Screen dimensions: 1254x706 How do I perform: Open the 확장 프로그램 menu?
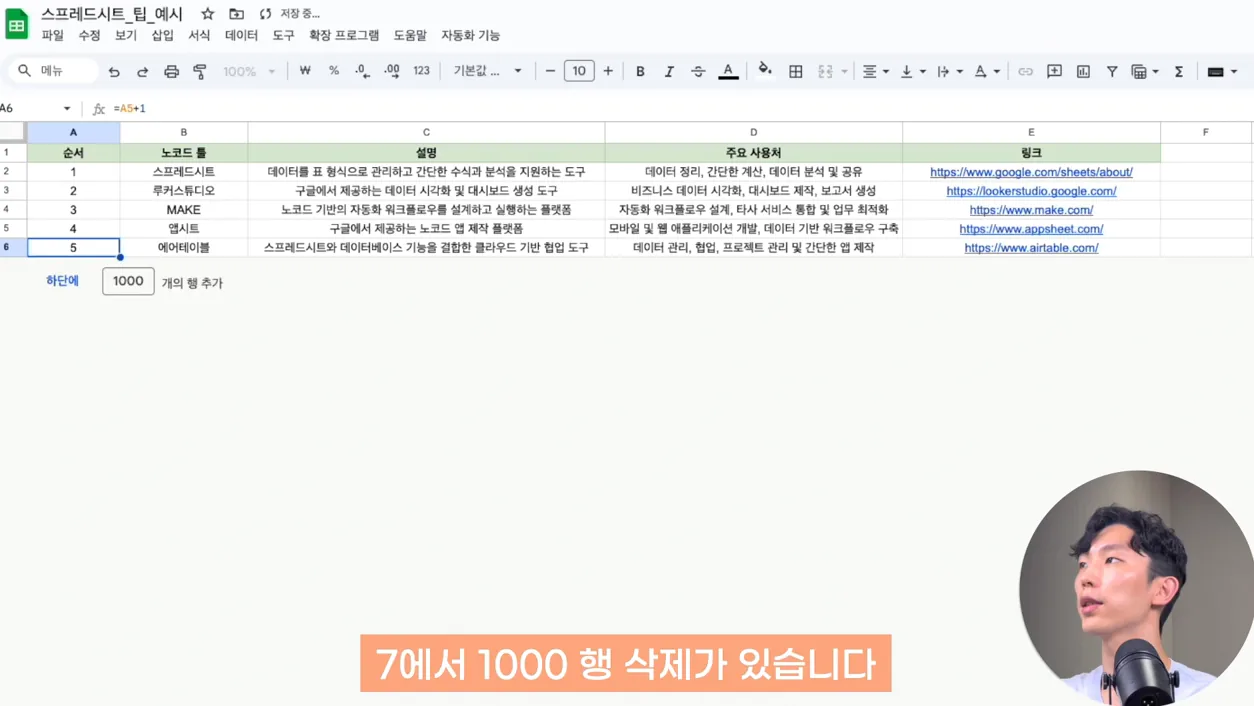(x=344, y=35)
